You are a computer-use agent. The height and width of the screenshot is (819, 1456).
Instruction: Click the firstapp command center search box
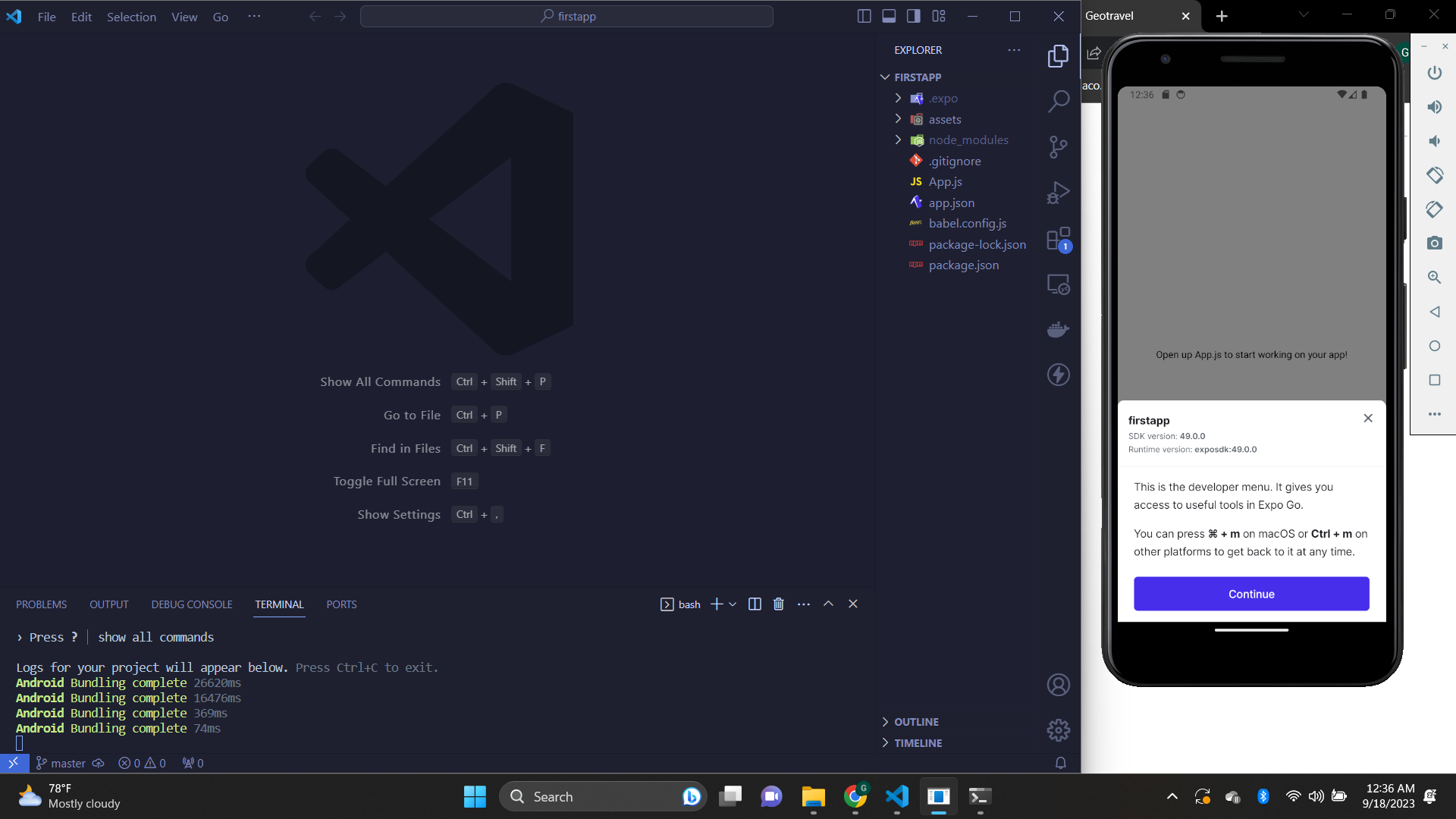(x=566, y=16)
